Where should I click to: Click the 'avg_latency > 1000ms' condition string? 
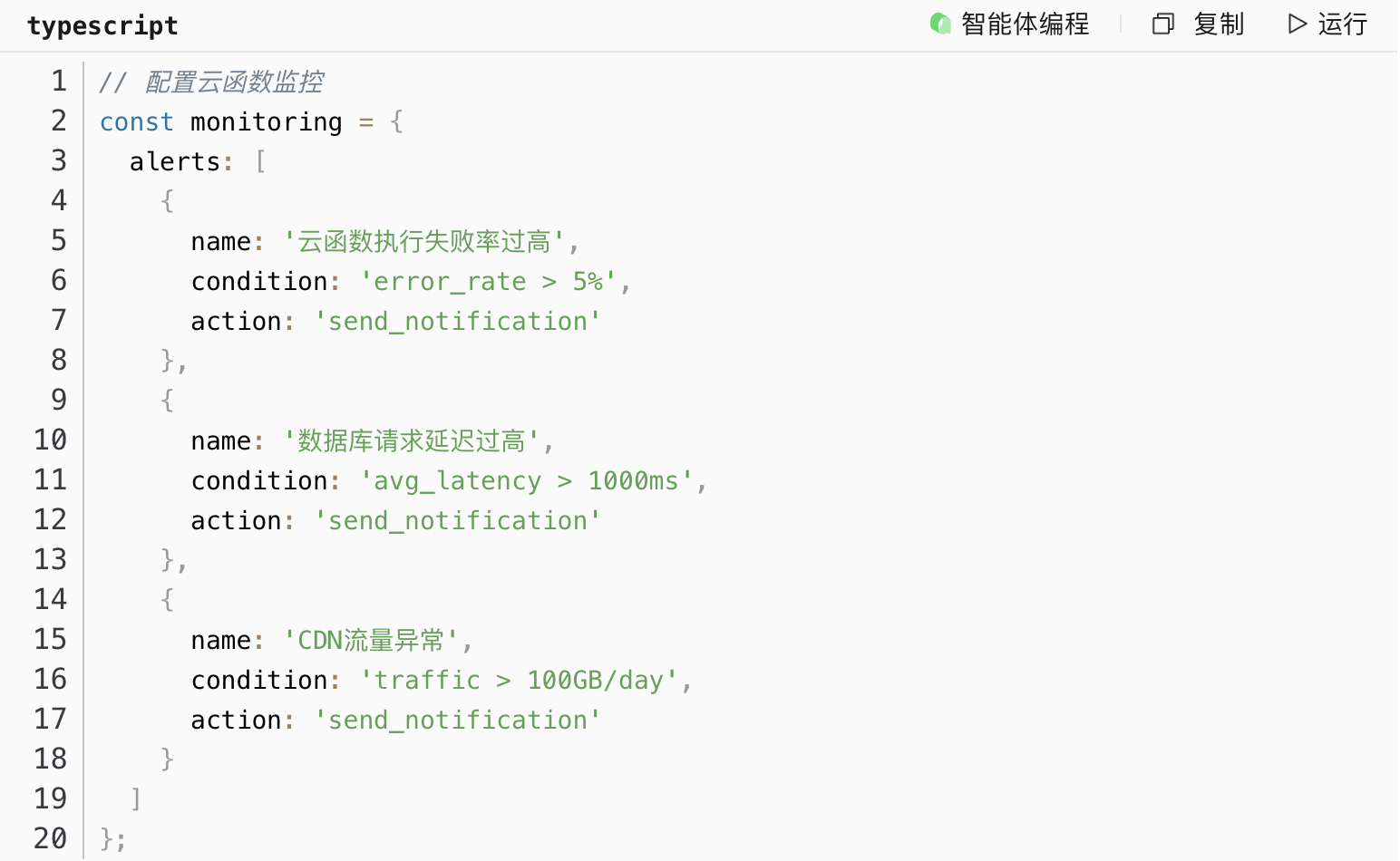coord(526,480)
